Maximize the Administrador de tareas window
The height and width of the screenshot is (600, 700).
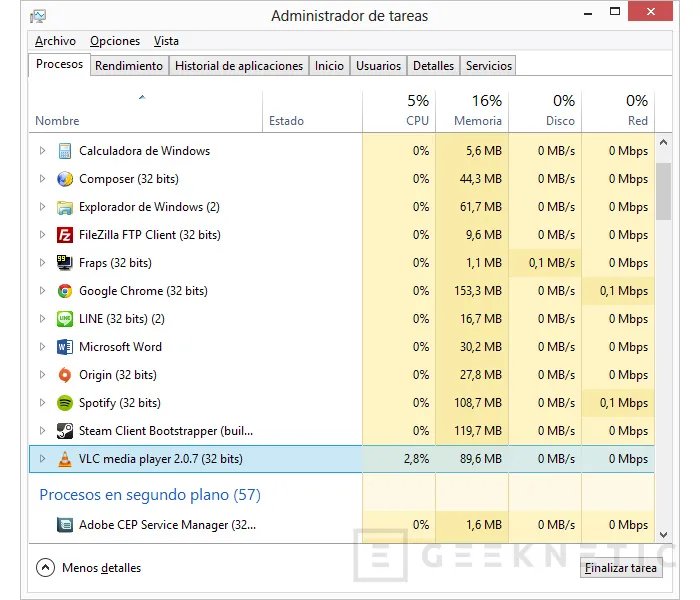click(615, 12)
